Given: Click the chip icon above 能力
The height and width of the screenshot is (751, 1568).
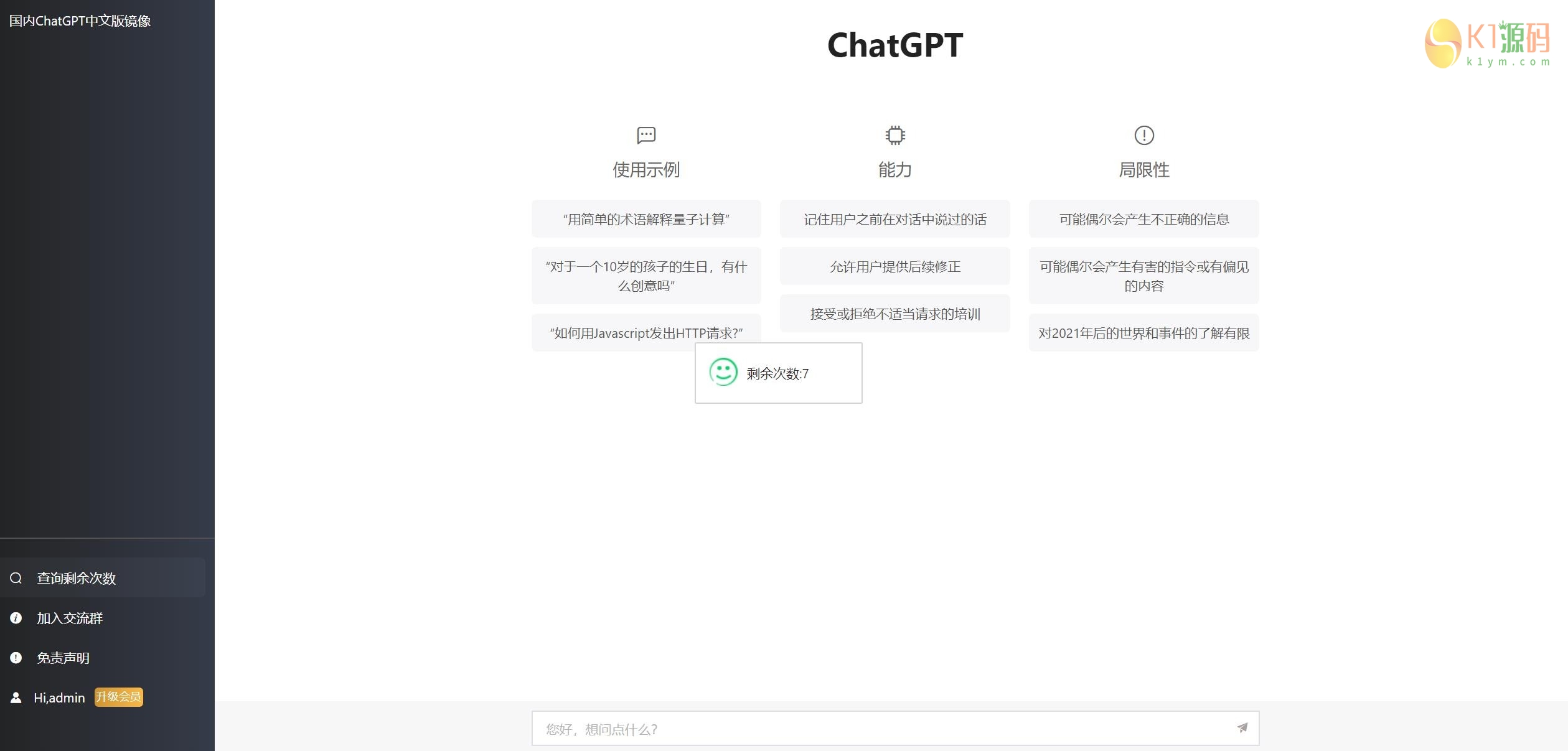Looking at the screenshot, I should point(895,135).
